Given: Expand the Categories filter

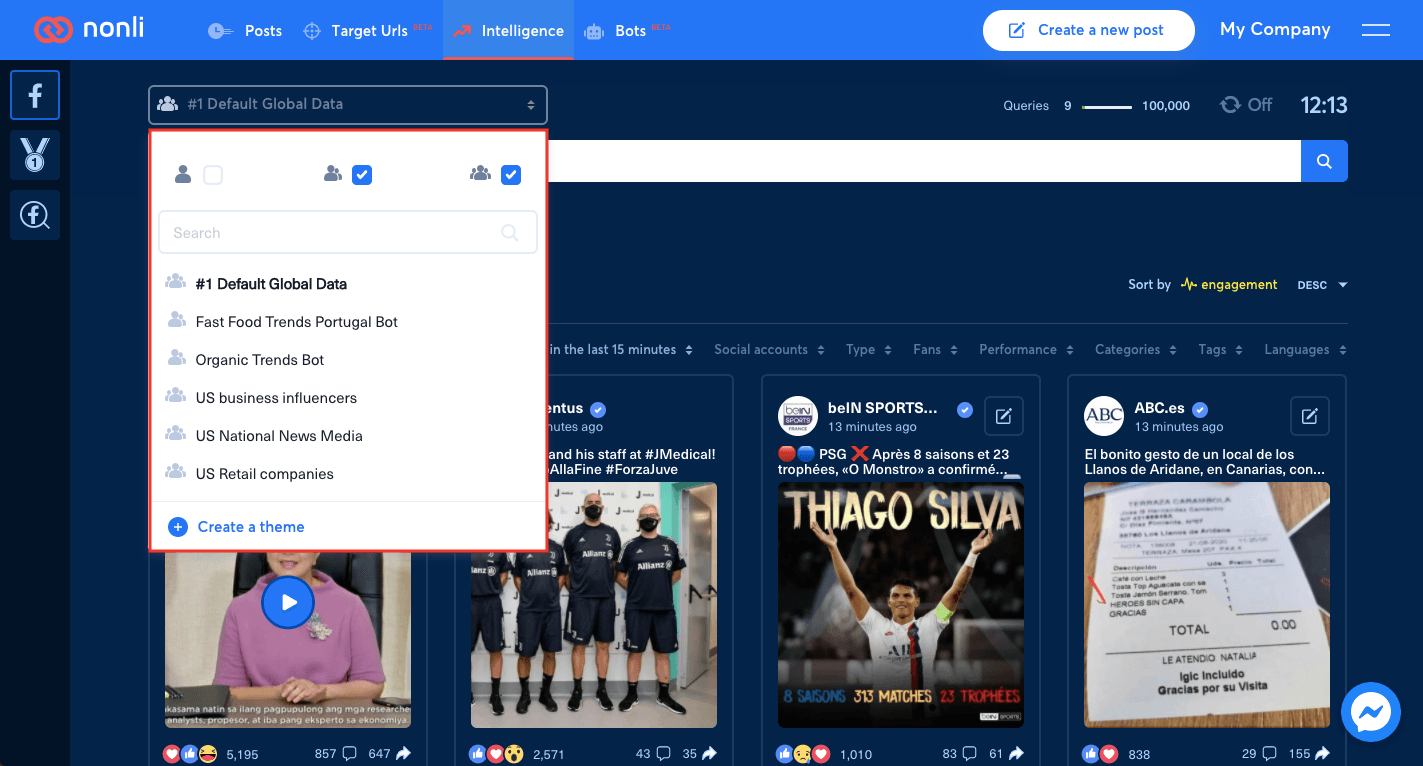Looking at the screenshot, I should tap(1137, 350).
